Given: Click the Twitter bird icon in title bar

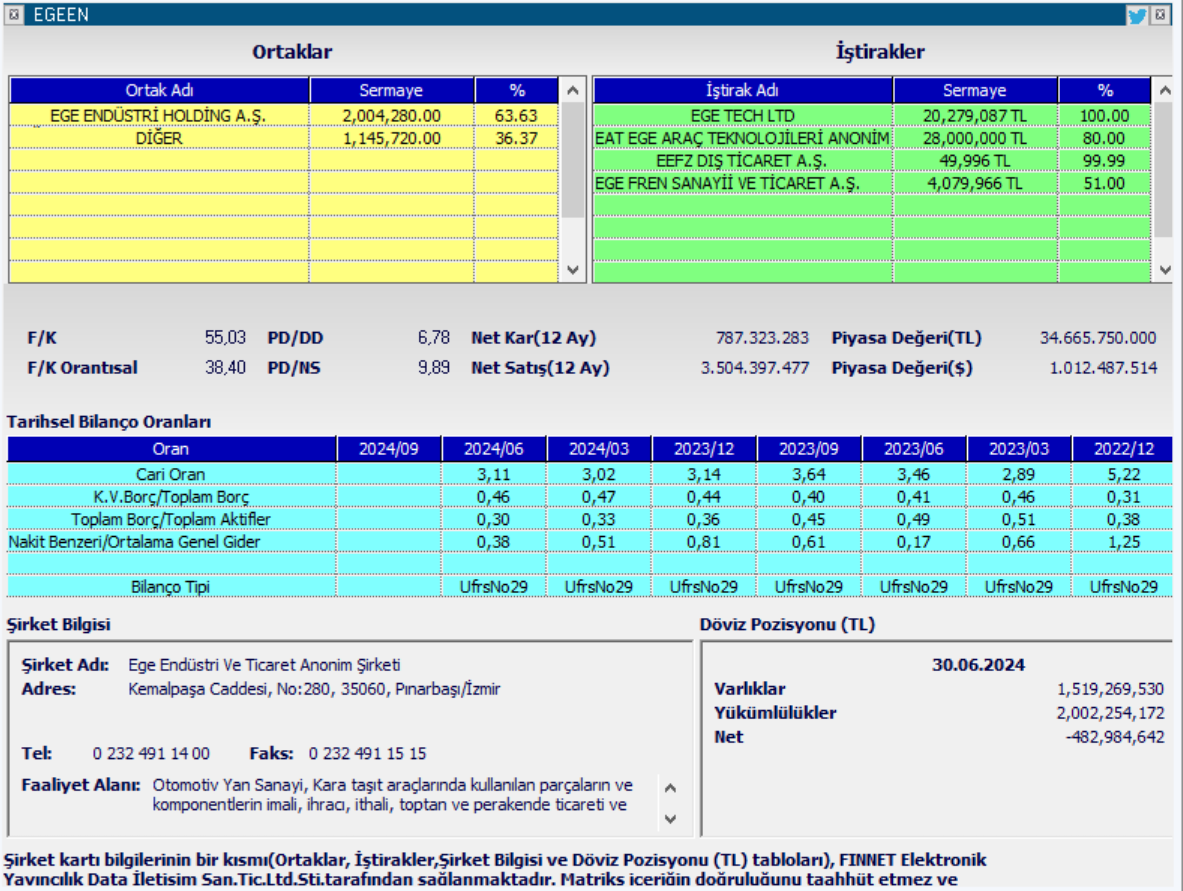Looking at the screenshot, I should [x=1136, y=15].
